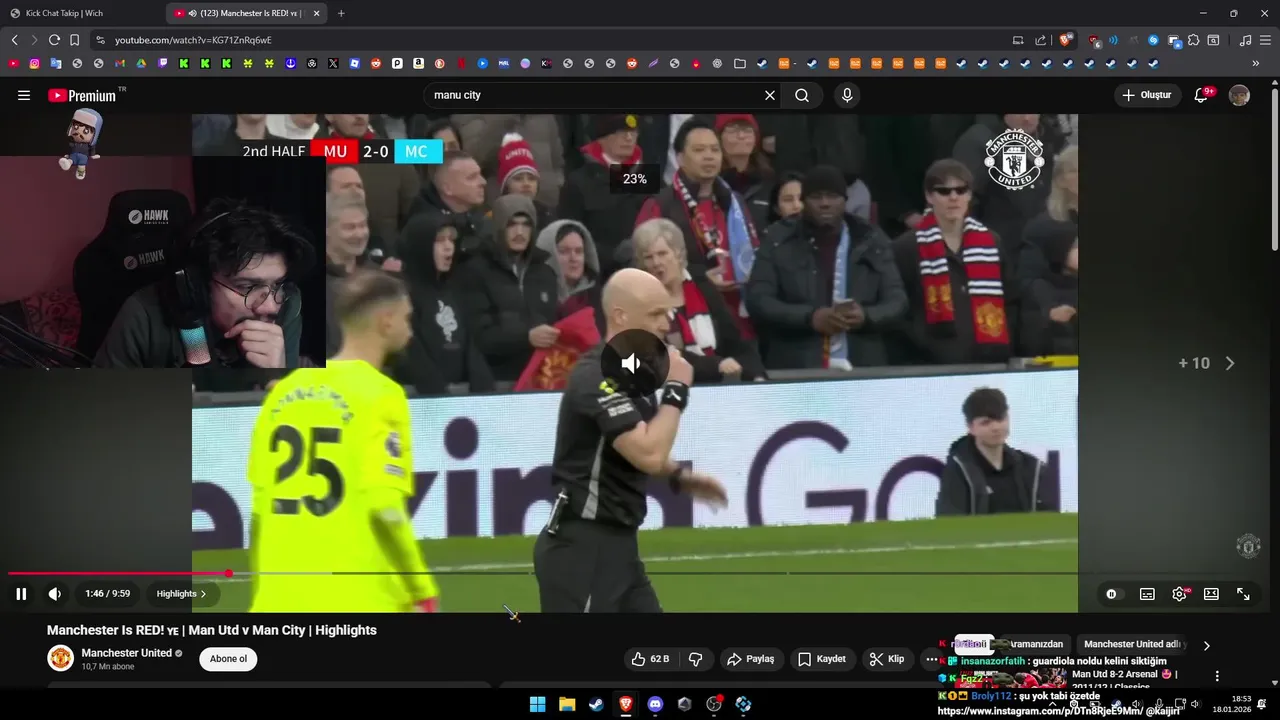1280x720 pixels.
Task: Open options for Man Utd 8-2 Arsenal video
Action: click(1217, 676)
